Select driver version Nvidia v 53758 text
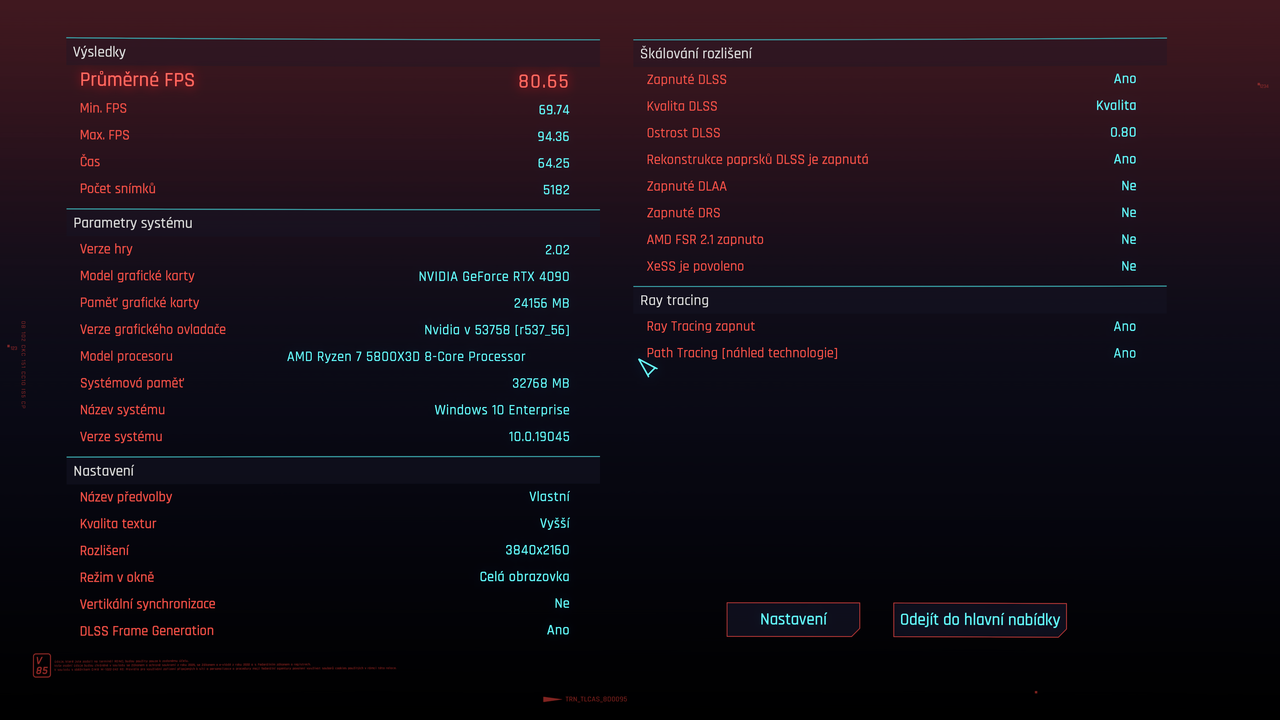The width and height of the screenshot is (1280, 720). point(497,330)
